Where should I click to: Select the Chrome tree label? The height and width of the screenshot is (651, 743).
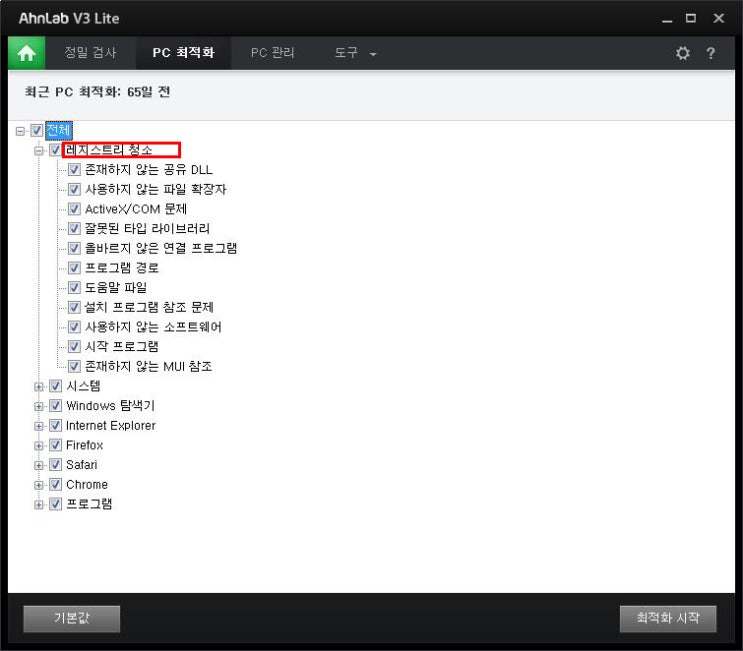pyautogui.click(x=87, y=484)
